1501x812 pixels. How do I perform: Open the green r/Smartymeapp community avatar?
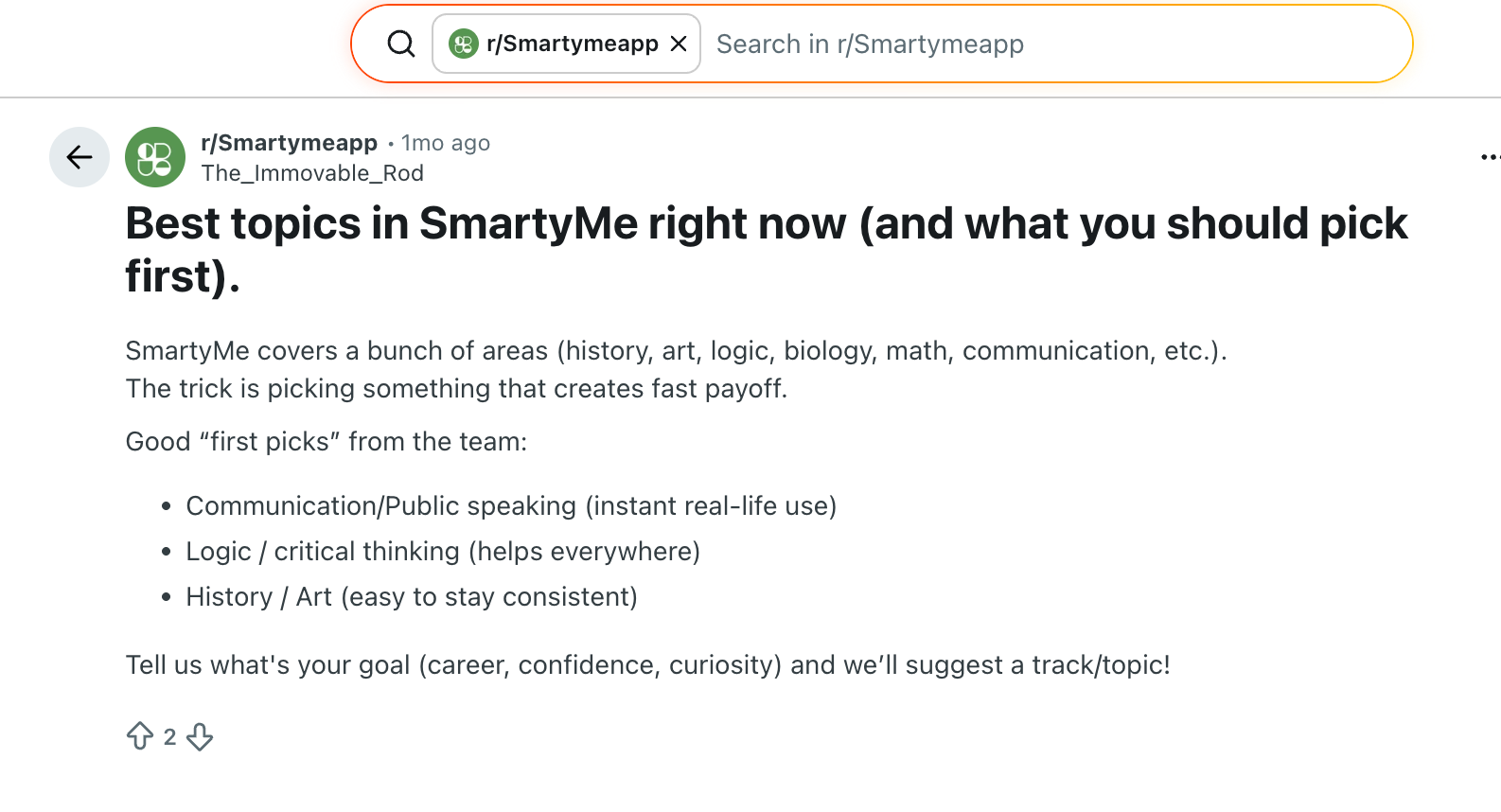coord(155,157)
